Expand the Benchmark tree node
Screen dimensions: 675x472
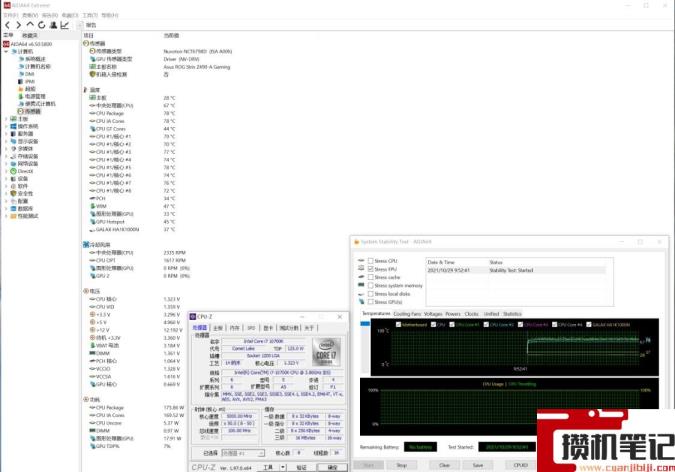6,216
